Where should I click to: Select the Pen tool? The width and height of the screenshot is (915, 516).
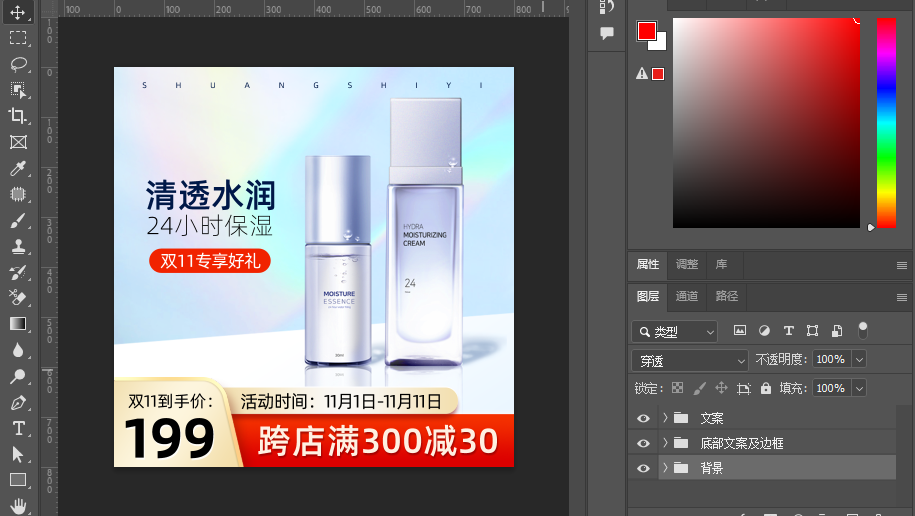[x=18, y=403]
